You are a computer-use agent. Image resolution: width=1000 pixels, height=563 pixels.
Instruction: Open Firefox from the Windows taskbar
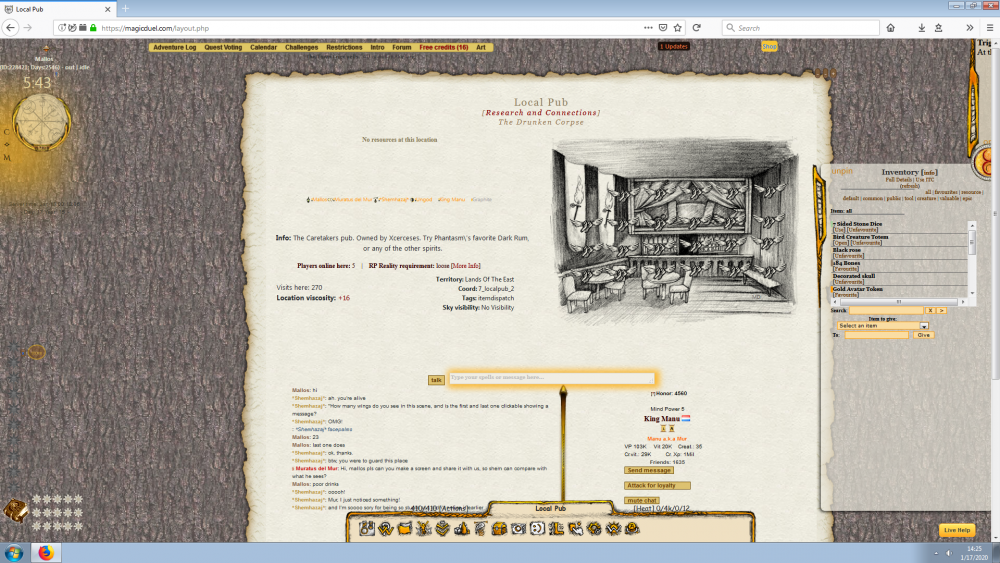tap(45, 552)
